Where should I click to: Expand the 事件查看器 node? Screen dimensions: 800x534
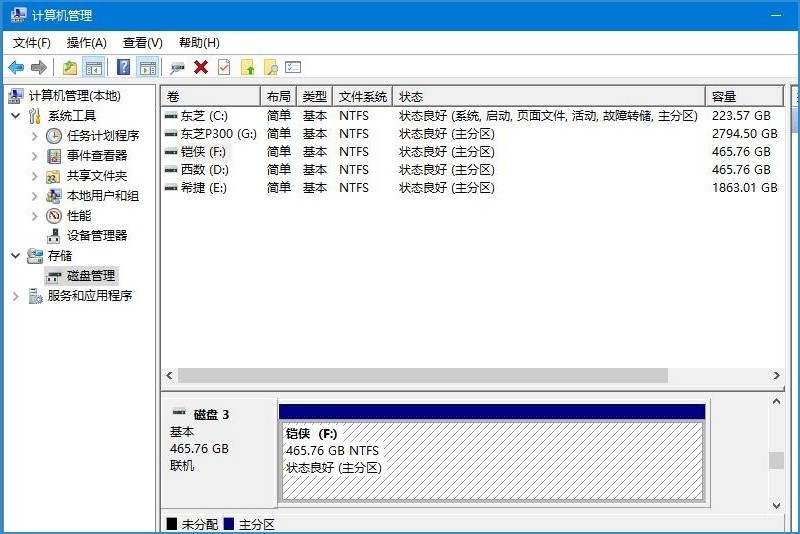tap(35, 156)
